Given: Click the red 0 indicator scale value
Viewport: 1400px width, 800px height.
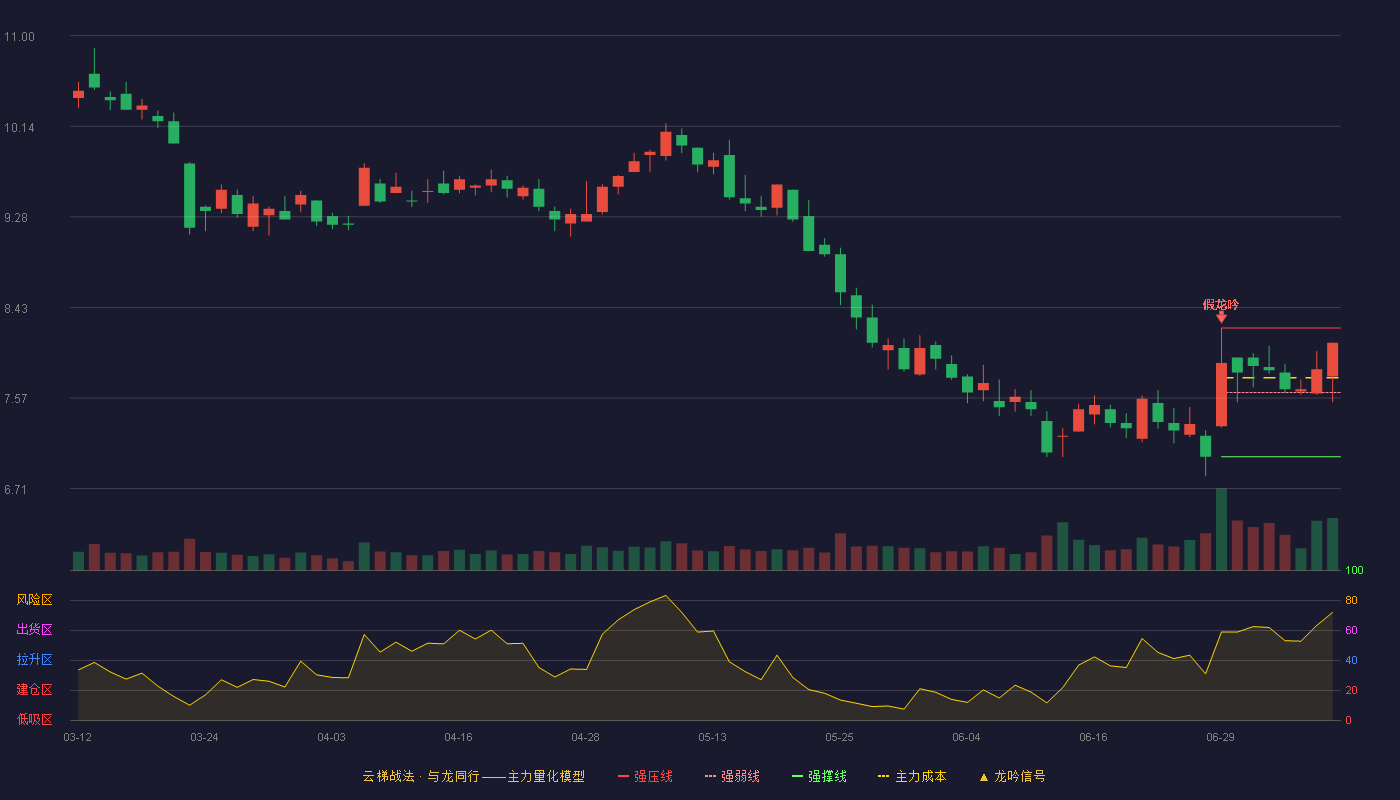Looking at the screenshot, I should tap(1348, 720).
